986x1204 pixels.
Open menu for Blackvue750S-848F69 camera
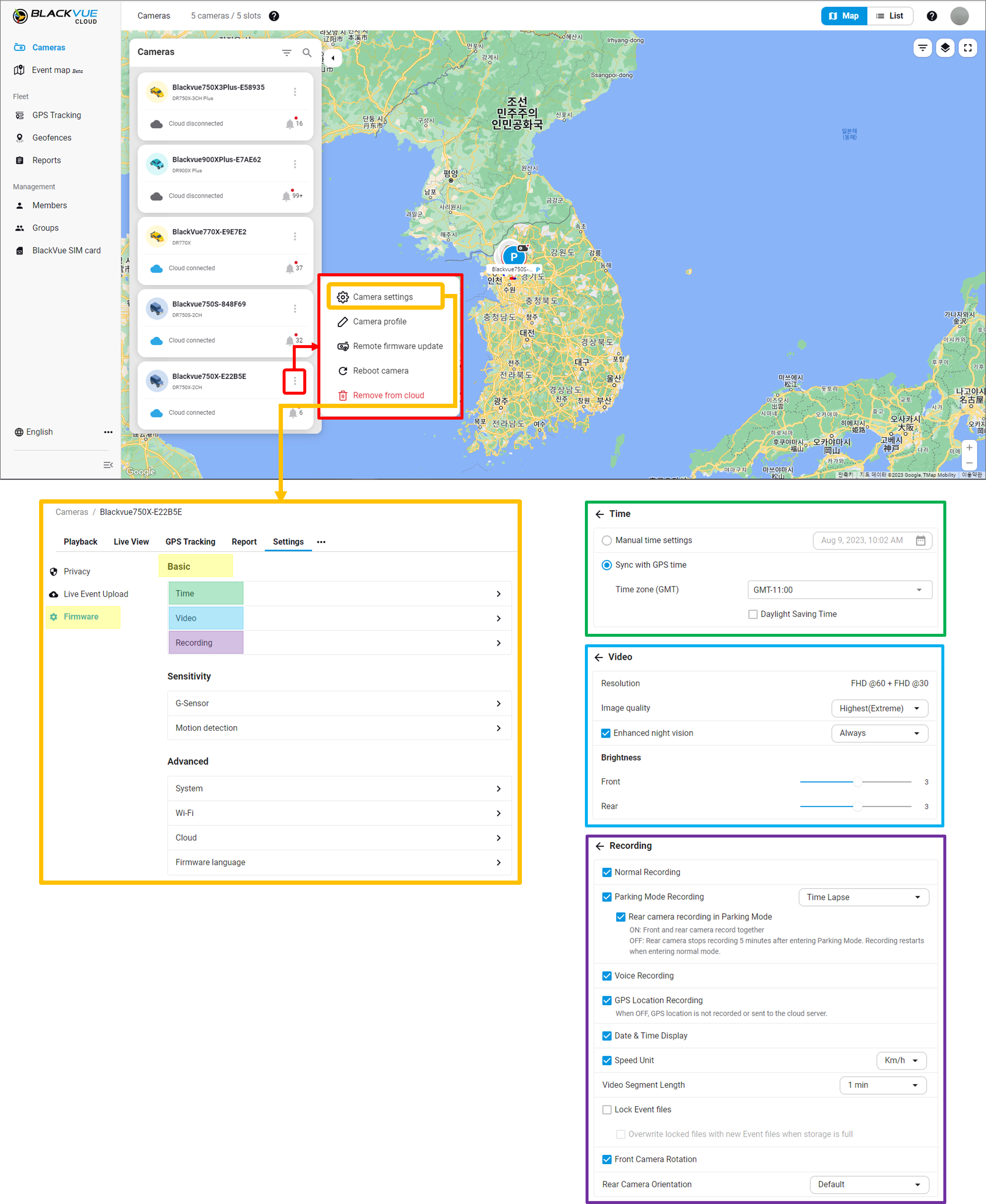(x=295, y=308)
